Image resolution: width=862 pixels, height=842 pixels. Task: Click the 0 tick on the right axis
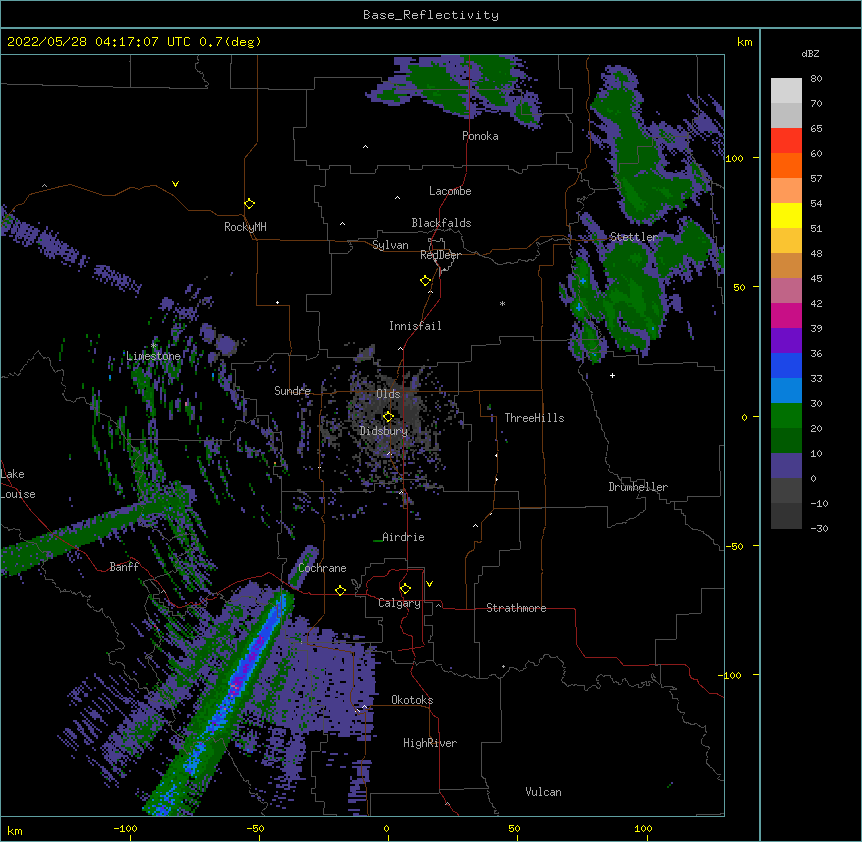coord(744,417)
